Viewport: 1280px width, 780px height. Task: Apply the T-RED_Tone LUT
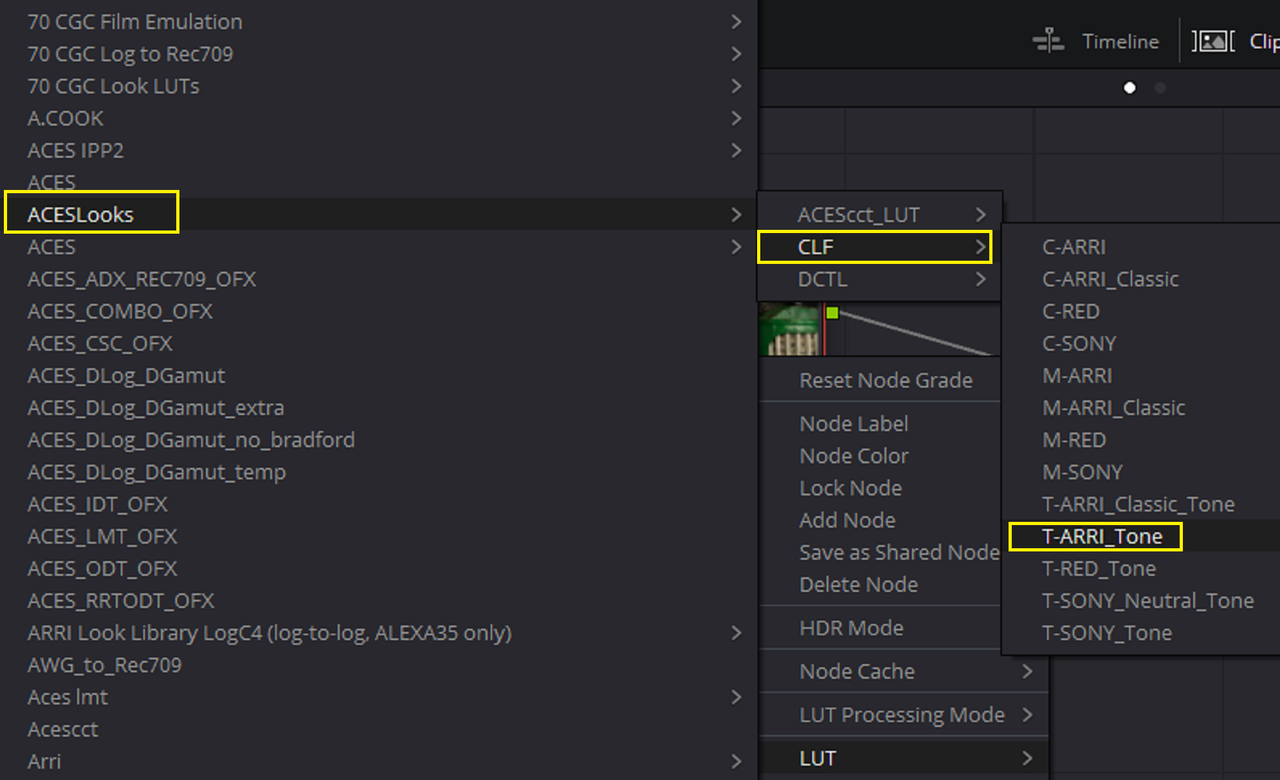click(1141, 568)
